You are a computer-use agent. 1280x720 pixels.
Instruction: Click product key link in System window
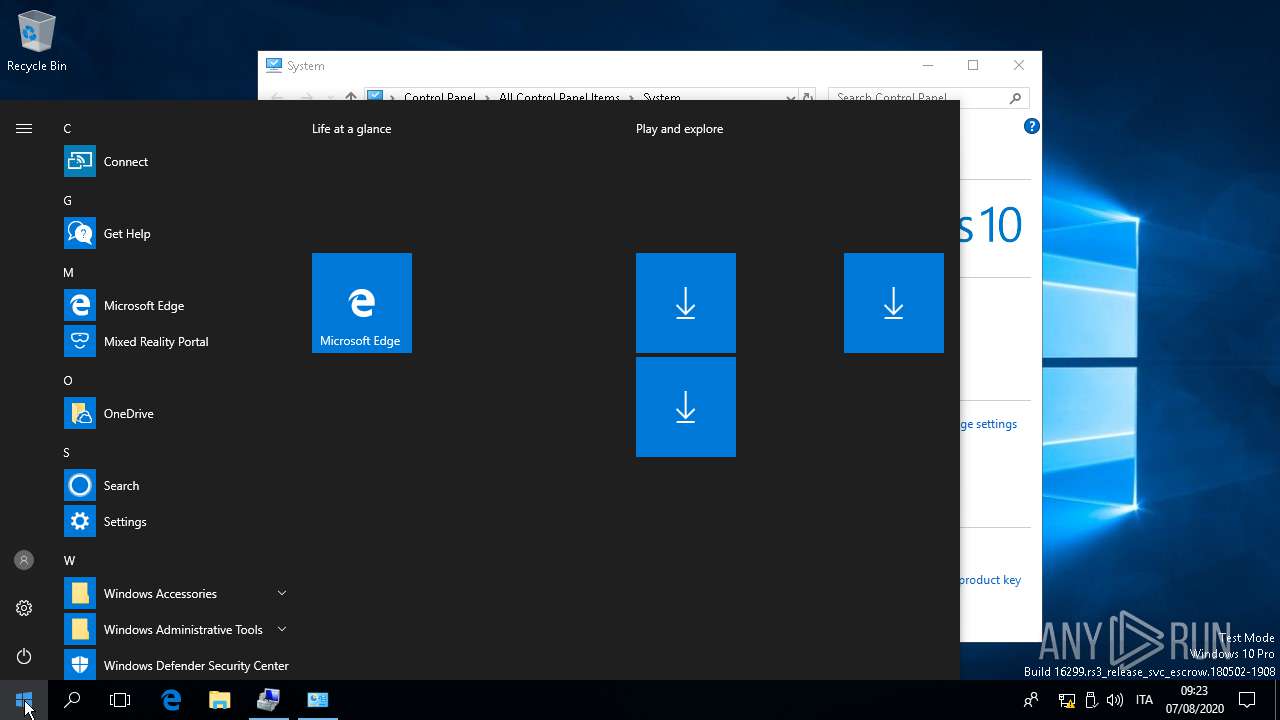coord(990,579)
